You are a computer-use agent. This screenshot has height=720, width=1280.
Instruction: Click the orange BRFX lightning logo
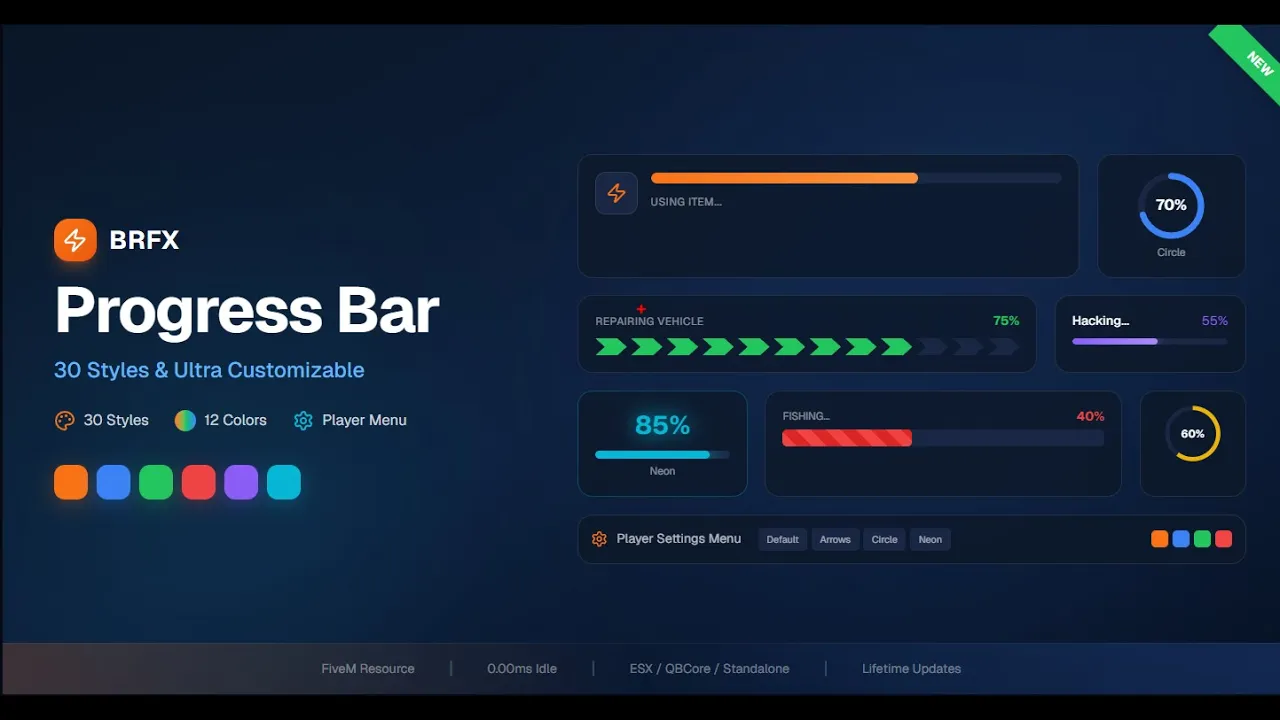click(75, 240)
